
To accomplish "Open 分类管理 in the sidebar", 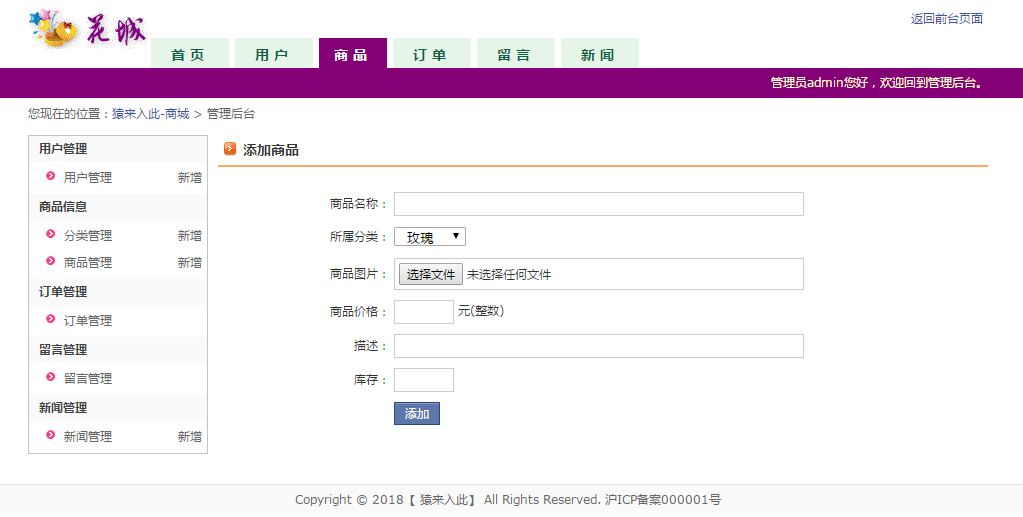I will 87,236.
